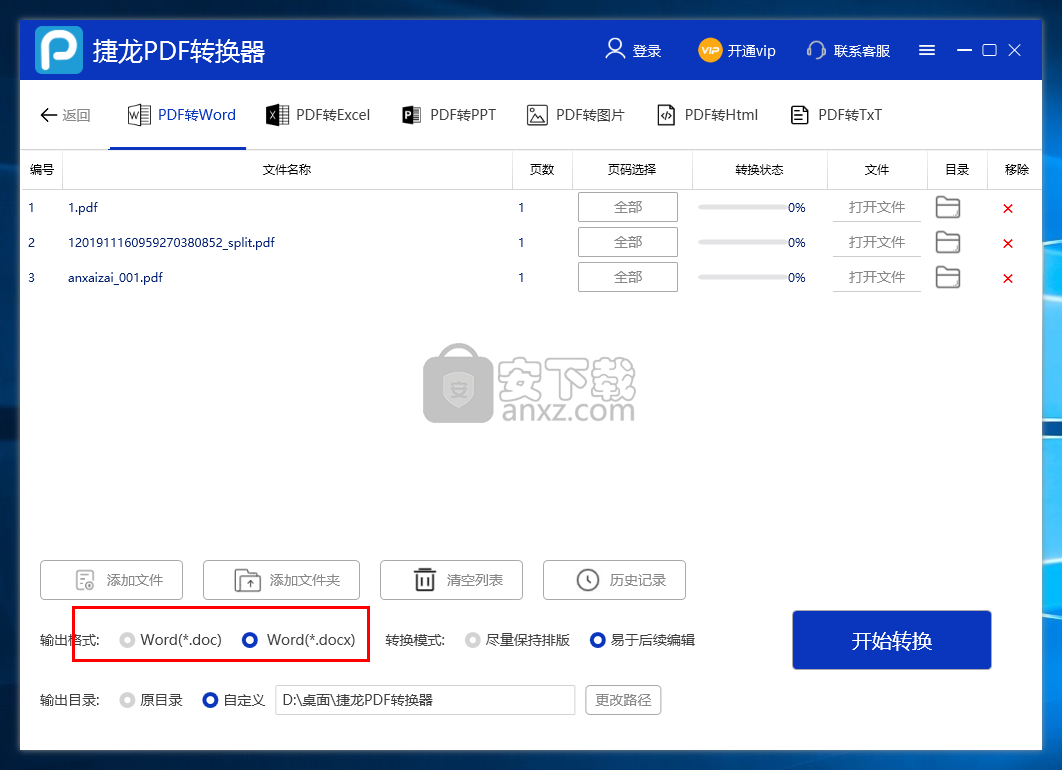Screen dimensions: 1062x770
Task: Select file name 1.pdf
Action: click(83, 207)
